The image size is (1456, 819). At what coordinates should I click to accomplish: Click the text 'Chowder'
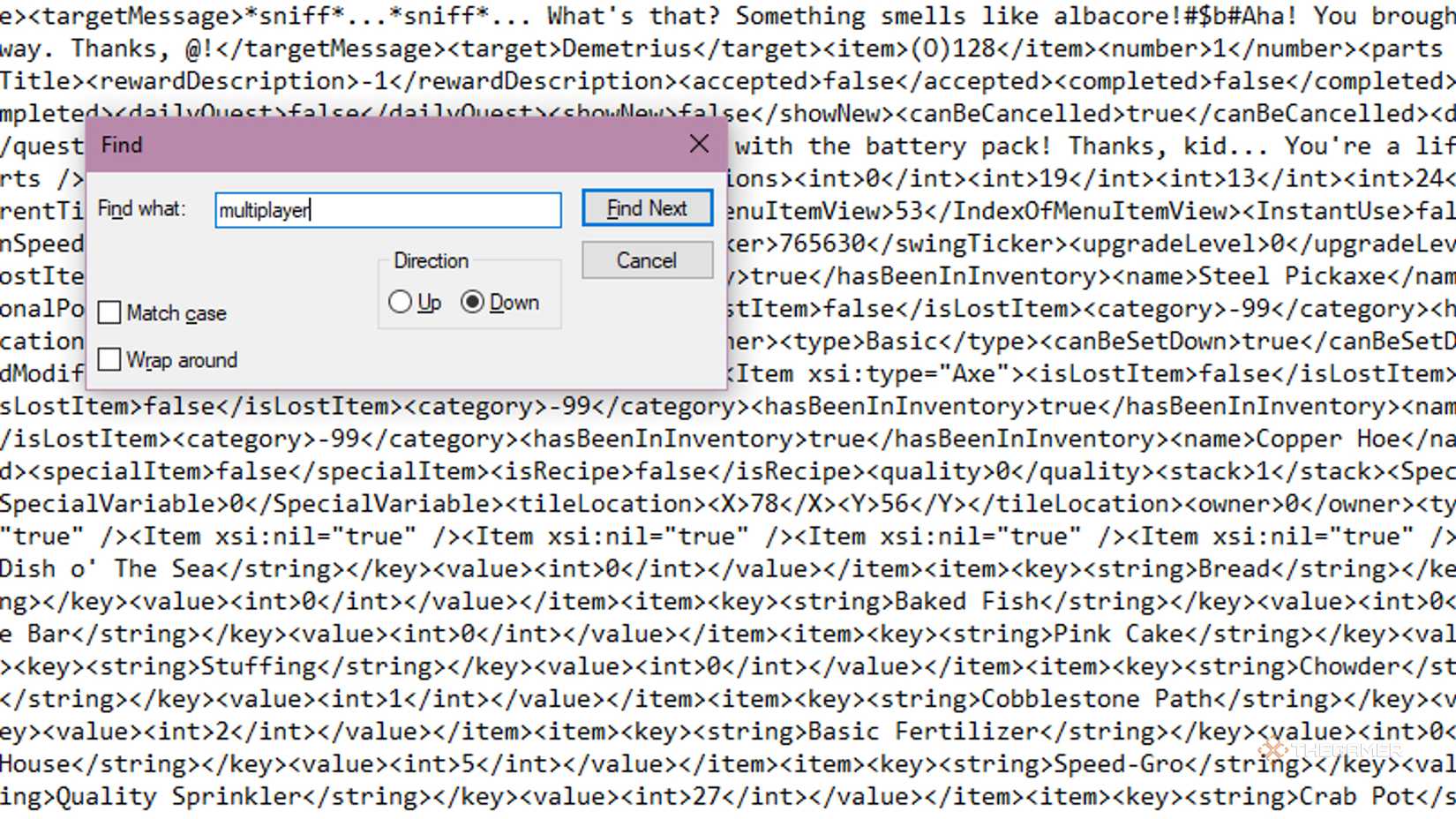click(1350, 666)
